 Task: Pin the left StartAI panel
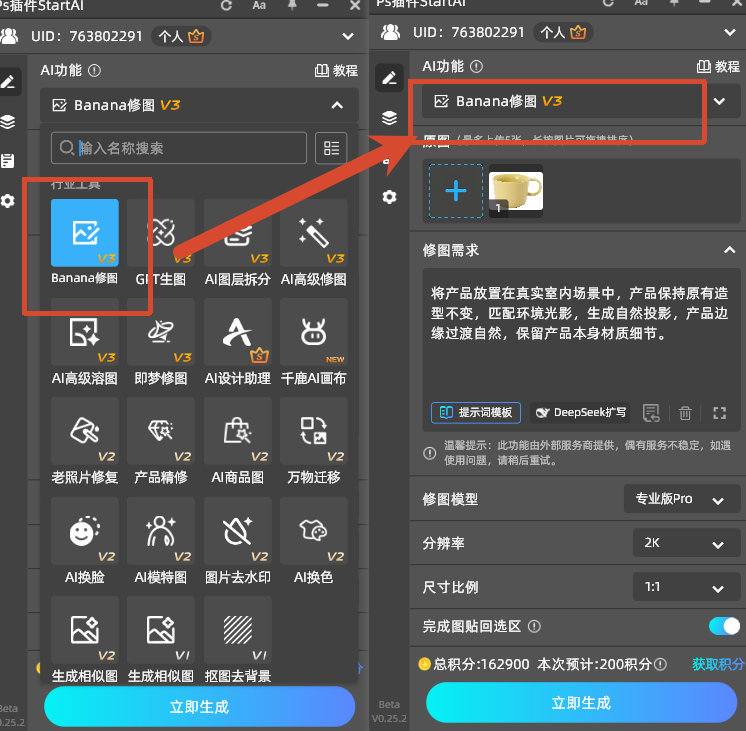pos(292,5)
